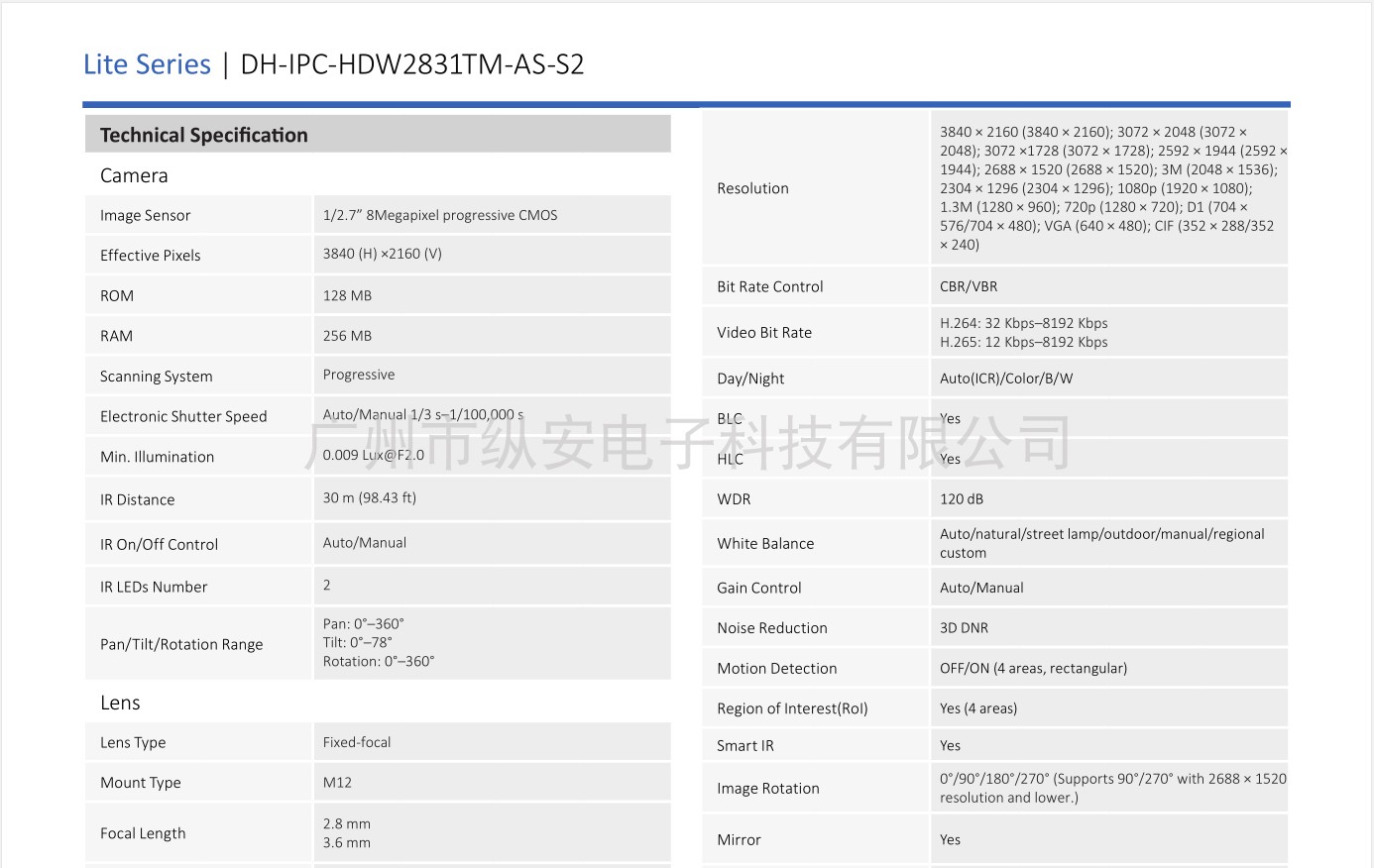This screenshot has height=868, width=1374.
Task: Click the "RAM" row label
Action: [x=116, y=336]
